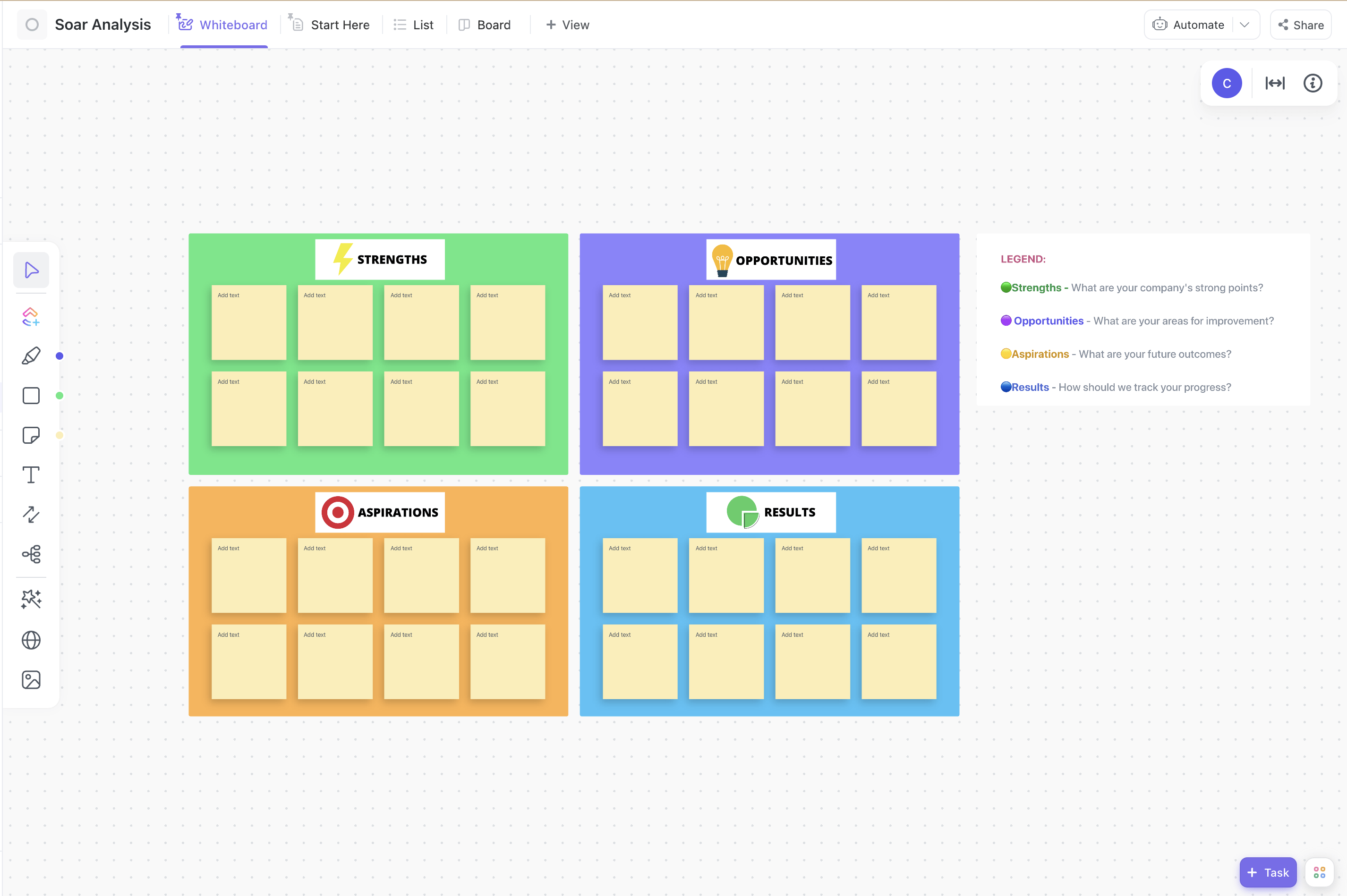Image resolution: width=1347 pixels, height=896 pixels.
Task: Click the image insert tool in sidebar
Action: click(31, 680)
